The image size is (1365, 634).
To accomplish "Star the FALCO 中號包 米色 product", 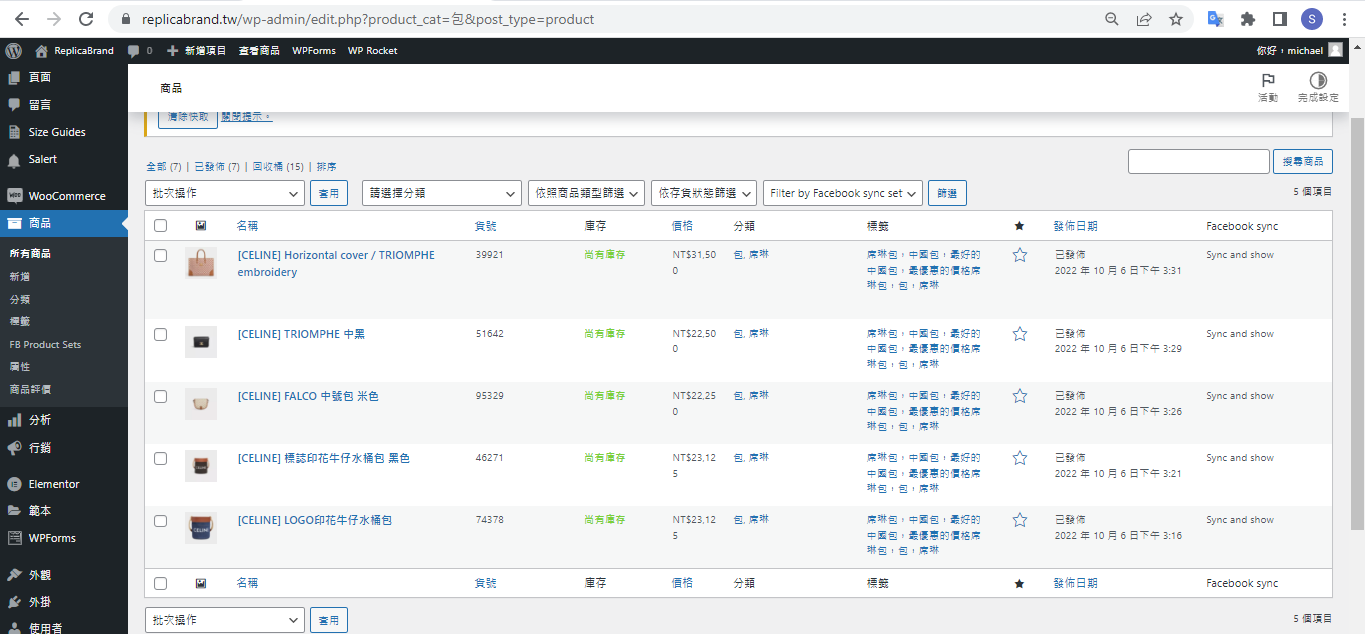I will (x=1020, y=396).
